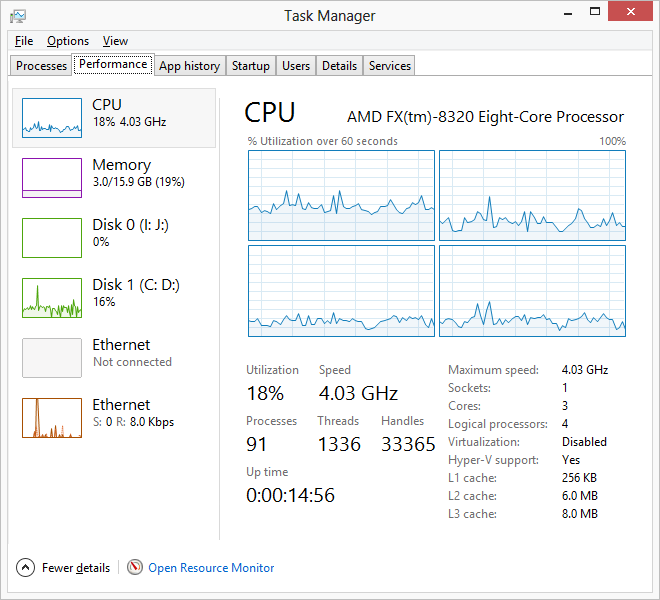Image resolution: width=660 pixels, height=600 pixels.
Task: Click the Logical processors label
Action: [498, 424]
